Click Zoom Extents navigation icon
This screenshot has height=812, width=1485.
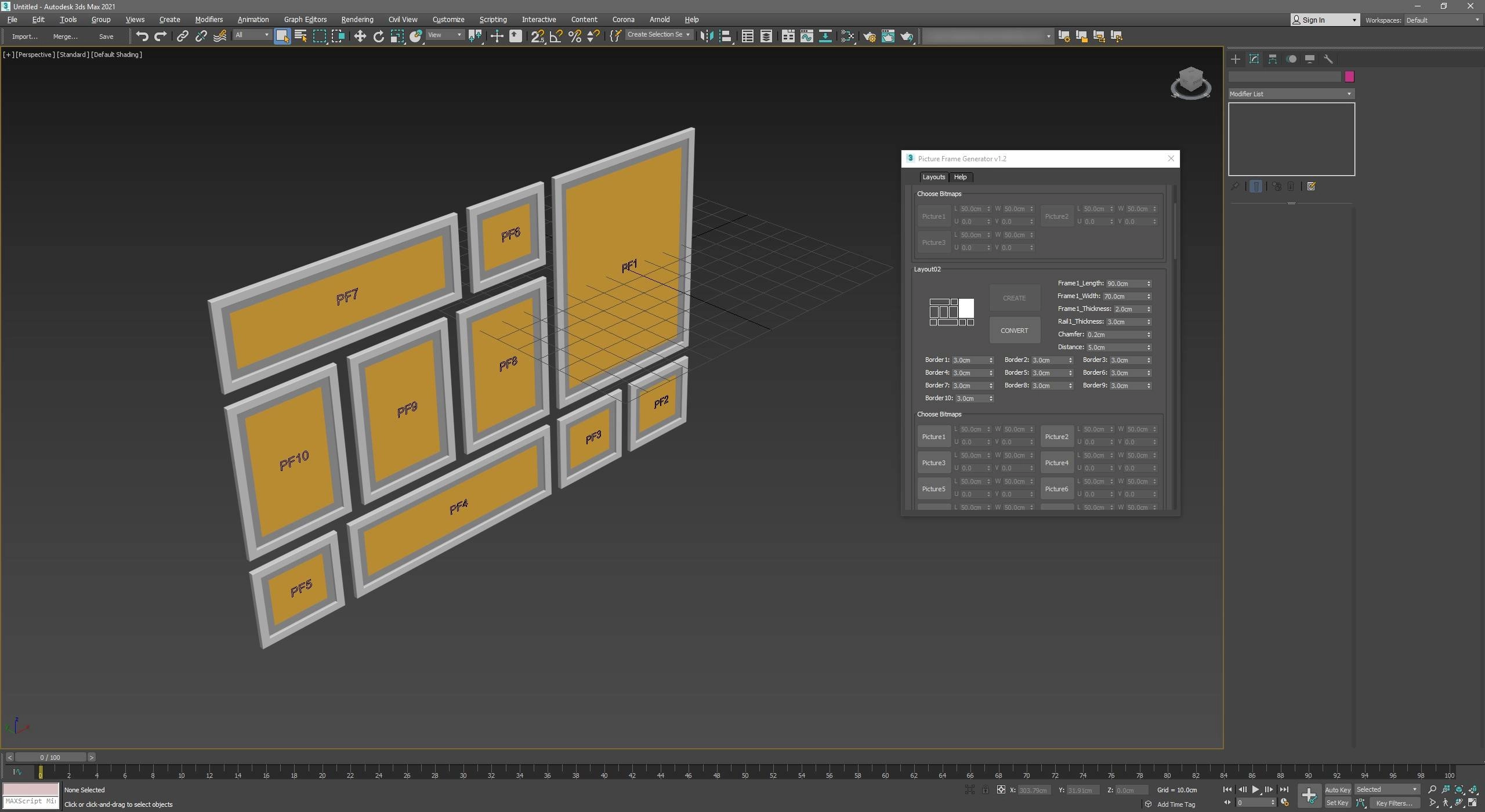tap(1459, 789)
